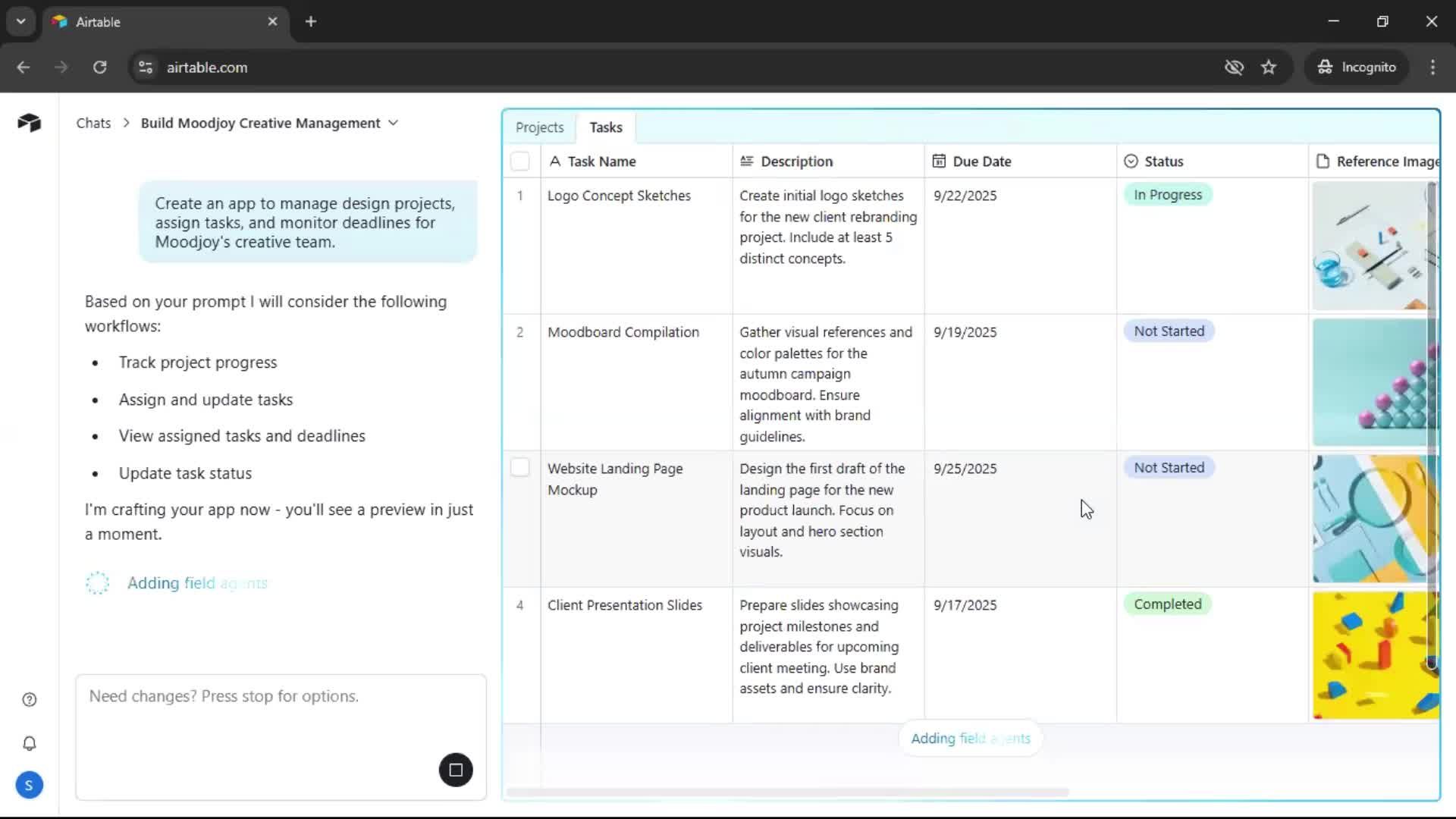This screenshot has height=819, width=1456.
Task: Click the Reference Image column header
Action: click(1374, 161)
